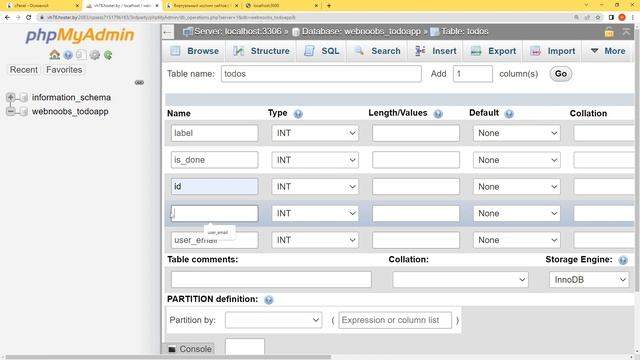Go back with the browser back arrow
The width and height of the screenshot is (640, 360).
[x=7, y=17]
